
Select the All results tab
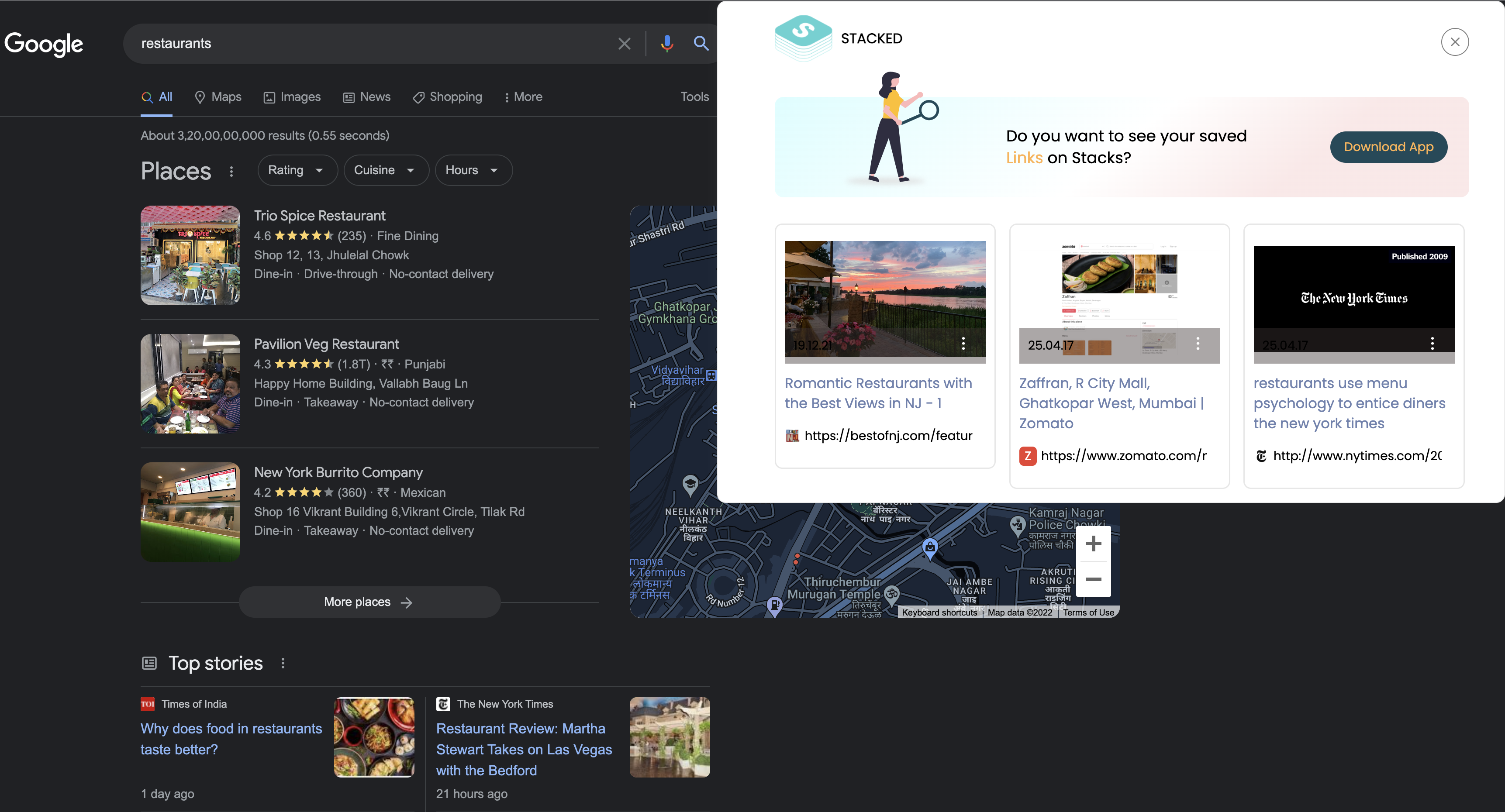pyautogui.click(x=157, y=97)
